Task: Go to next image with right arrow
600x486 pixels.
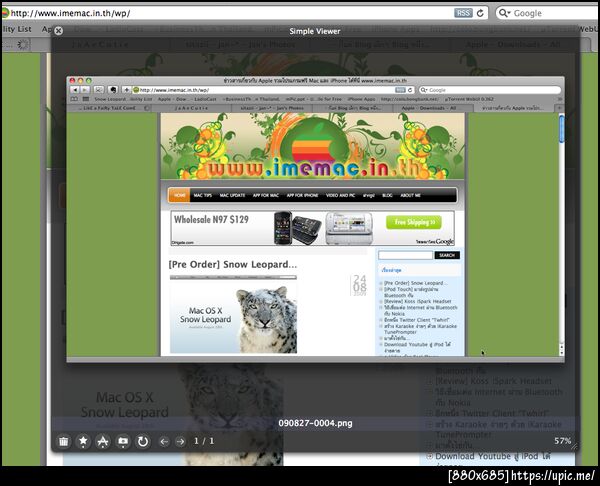Action: tap(180, 442)
